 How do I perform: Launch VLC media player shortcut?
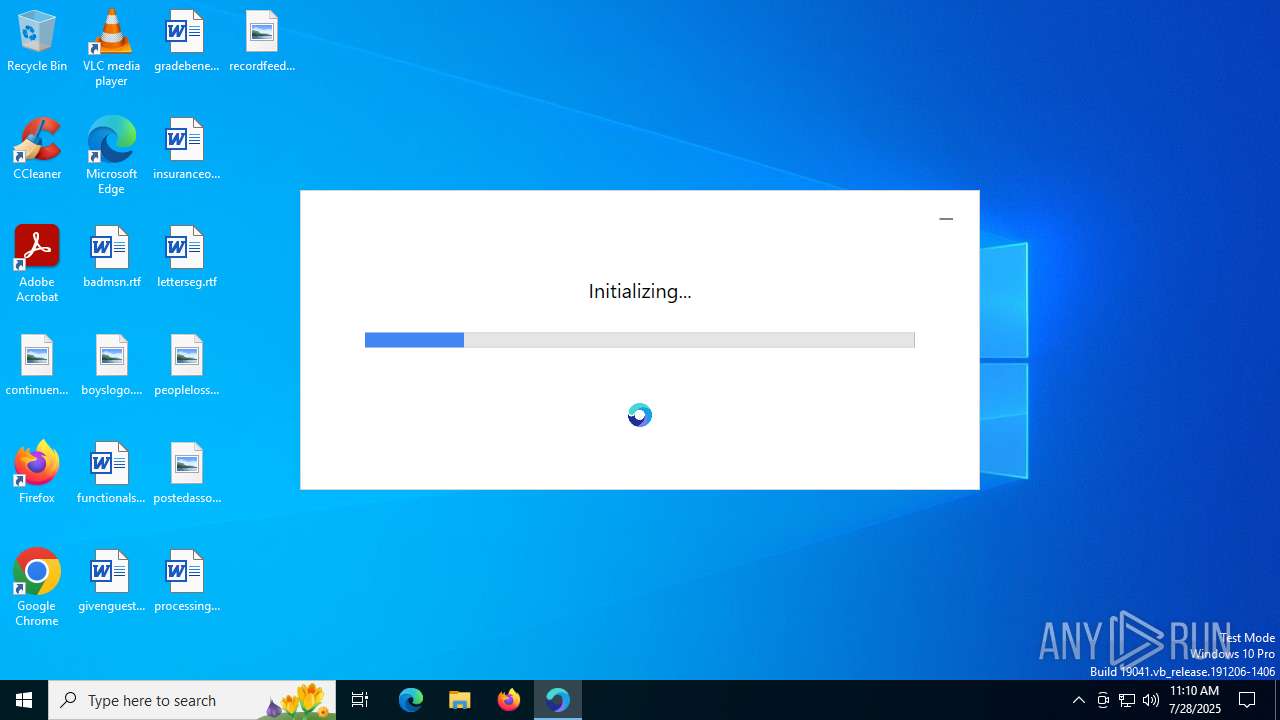coord(111,48)
